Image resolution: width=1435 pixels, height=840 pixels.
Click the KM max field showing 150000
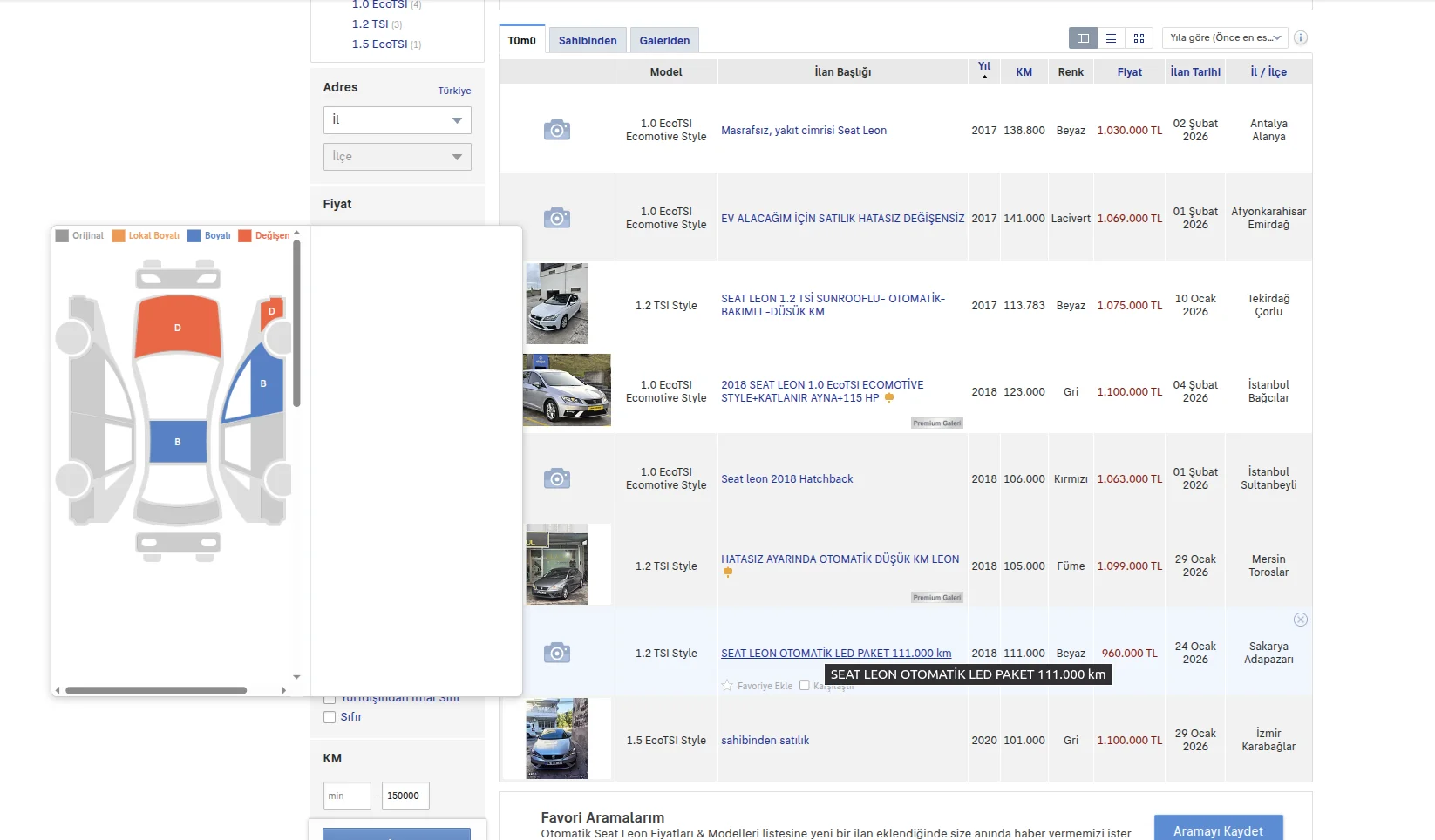coord(406,796)
